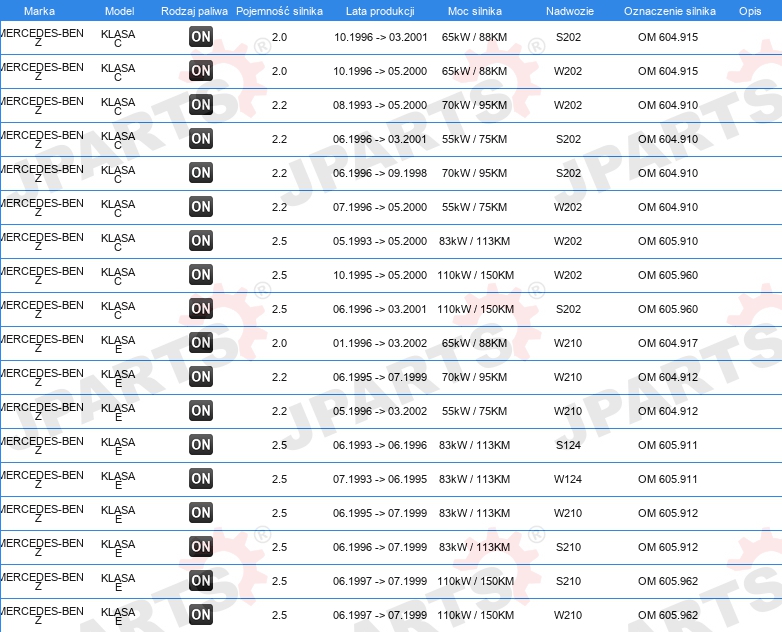The image size is (782, 632).
Task: Click the ON icon in 06.1996 -> 03.2001 55kW row
Action: click(x=201, y=138)
